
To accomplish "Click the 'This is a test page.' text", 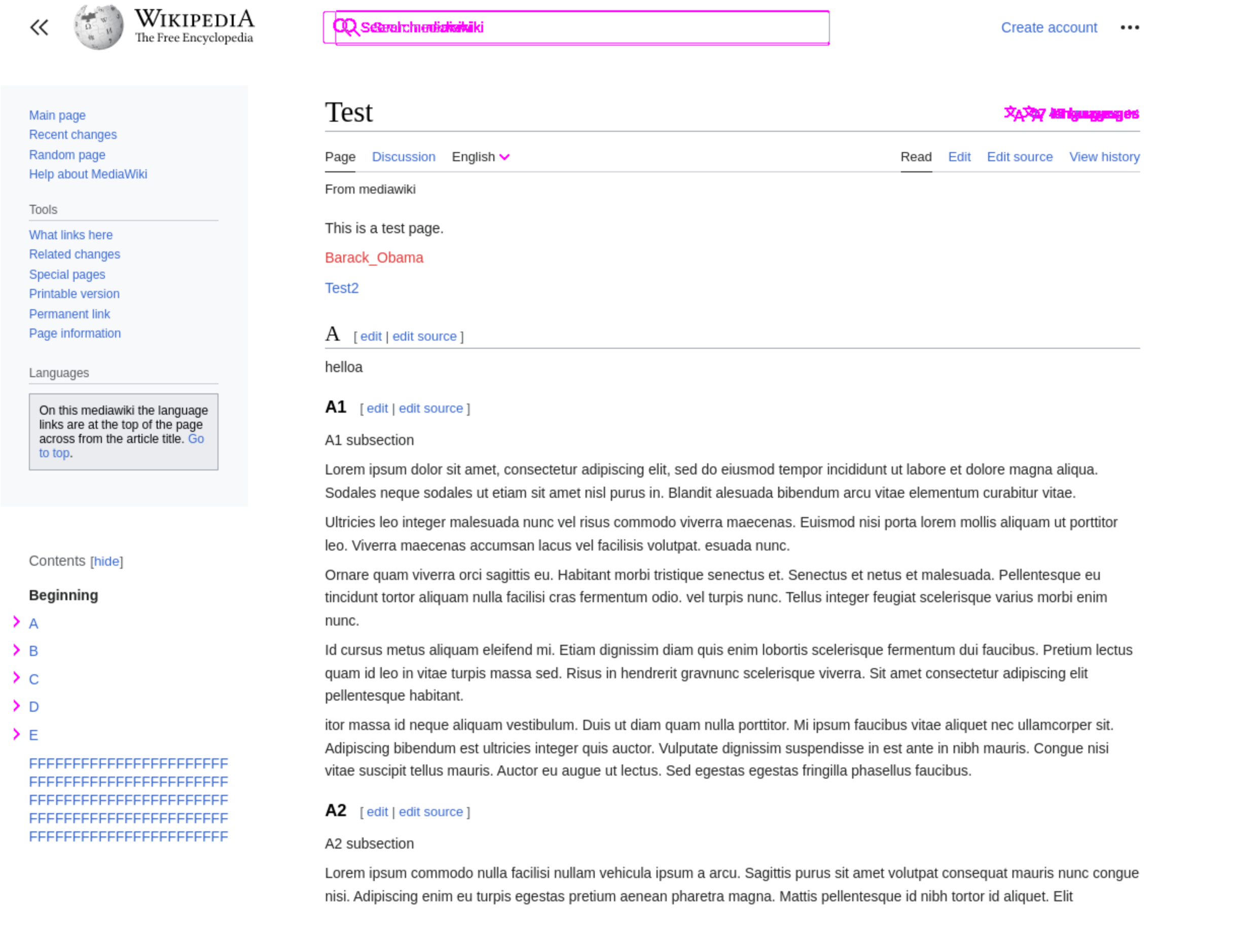I will pos(384,228).
